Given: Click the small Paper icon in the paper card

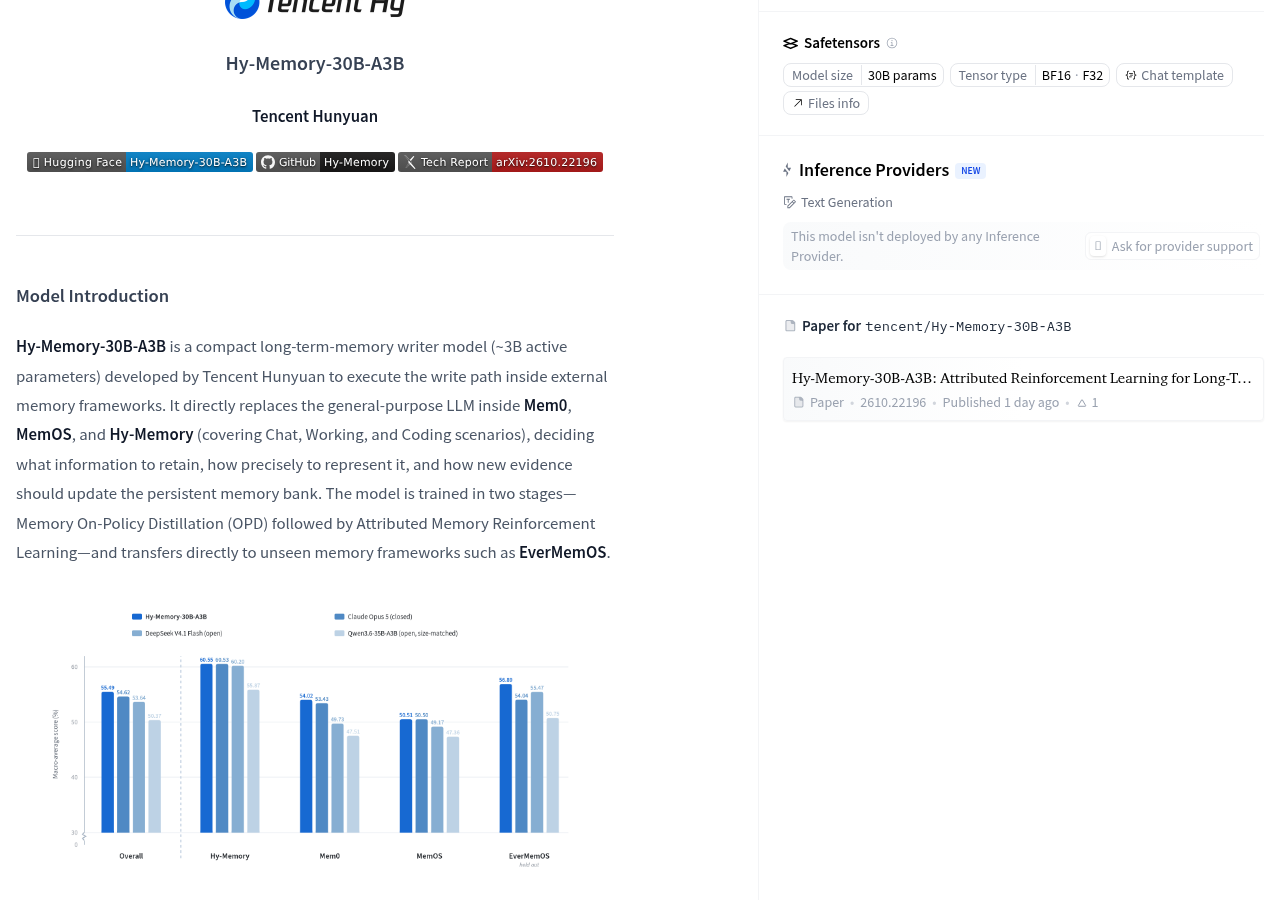Looking at the screenshot, I should [799, 402].
